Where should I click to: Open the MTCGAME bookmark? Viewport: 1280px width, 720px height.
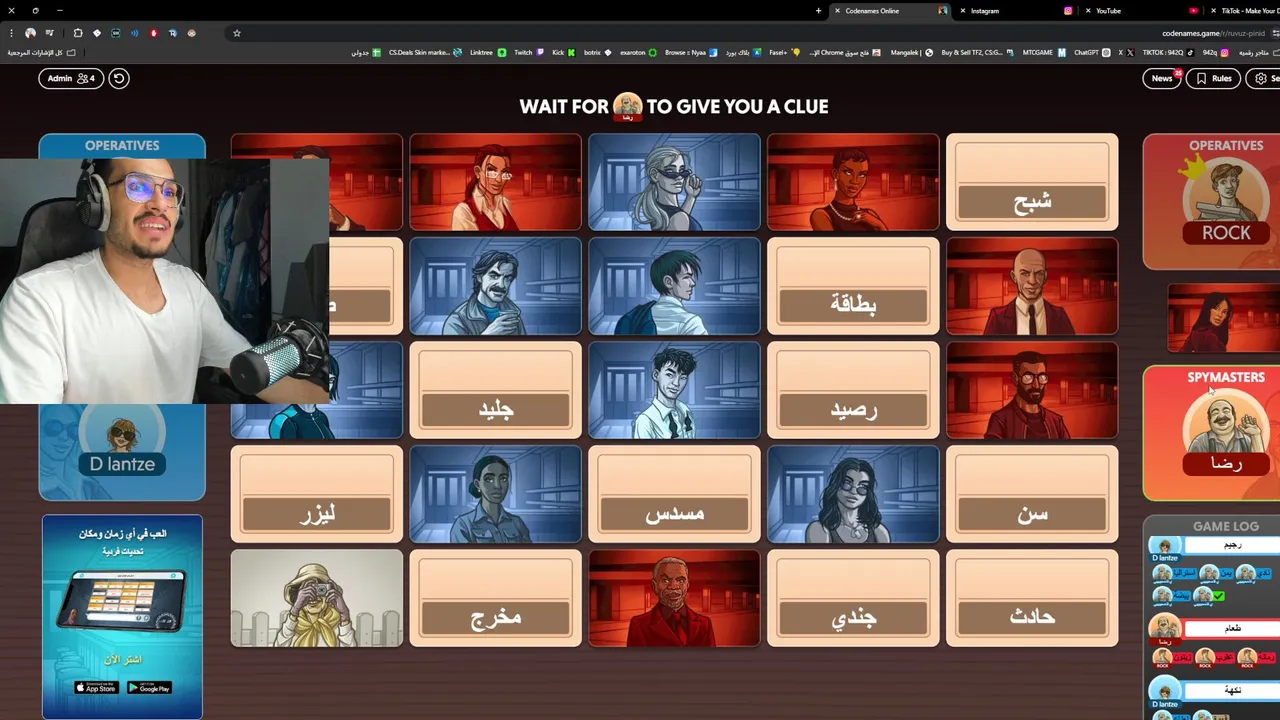tap(1044, 52)
